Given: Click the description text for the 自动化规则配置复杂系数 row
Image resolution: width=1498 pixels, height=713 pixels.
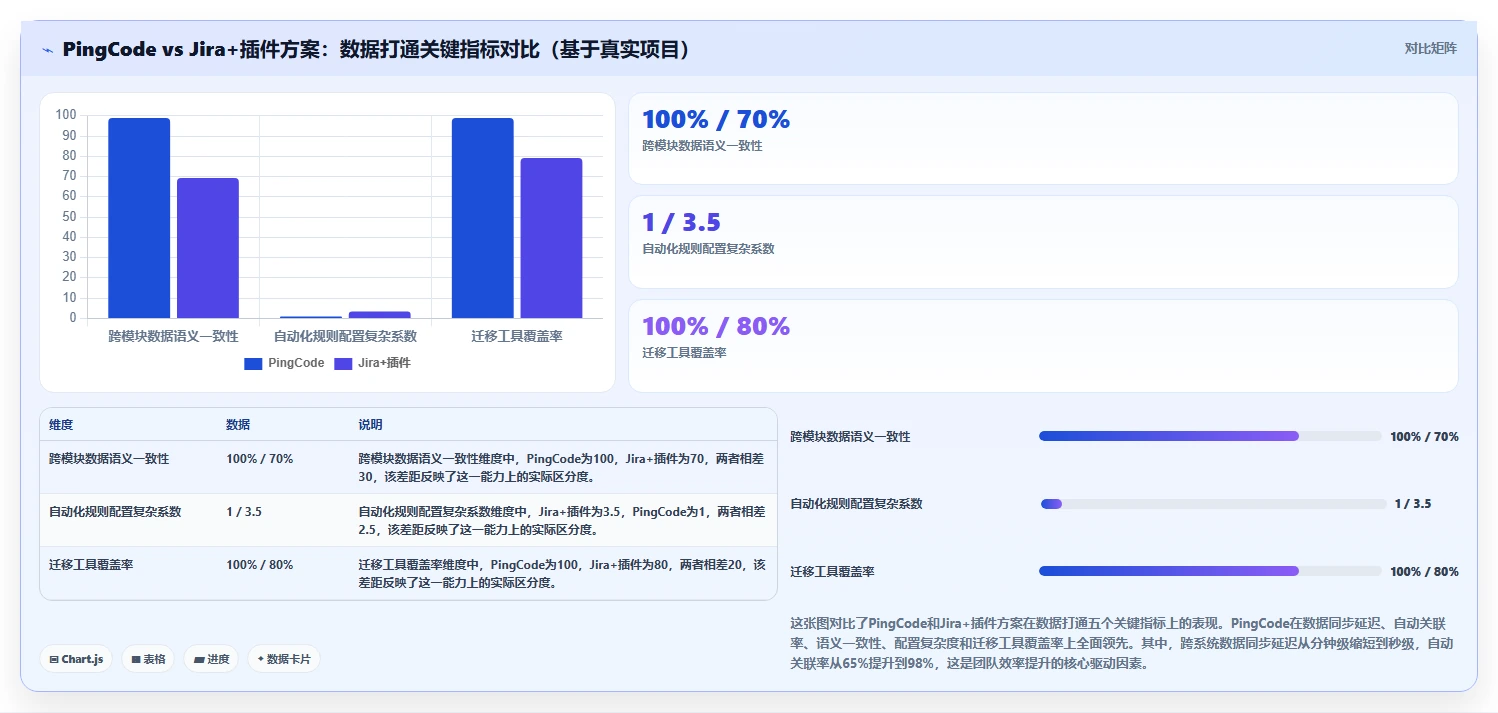Looking at the screenshot, I should pos(562,521).
